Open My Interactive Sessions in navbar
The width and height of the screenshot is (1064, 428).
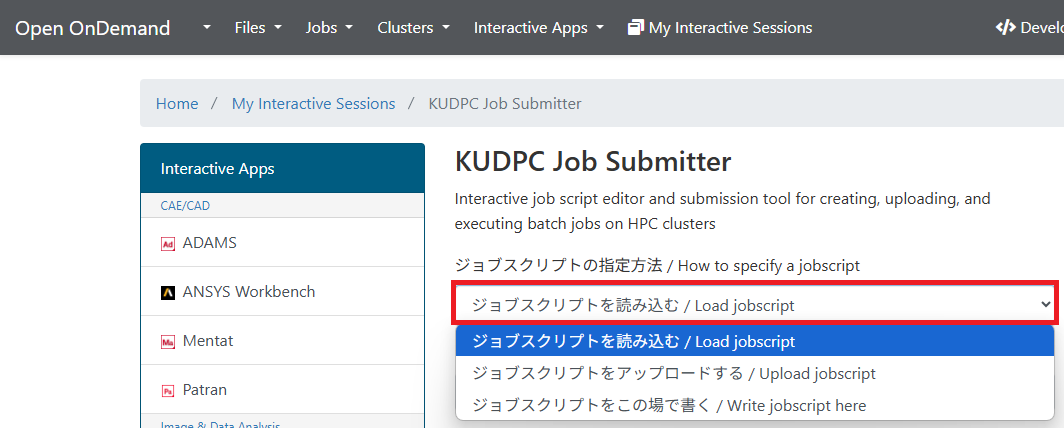pos(721,28)
